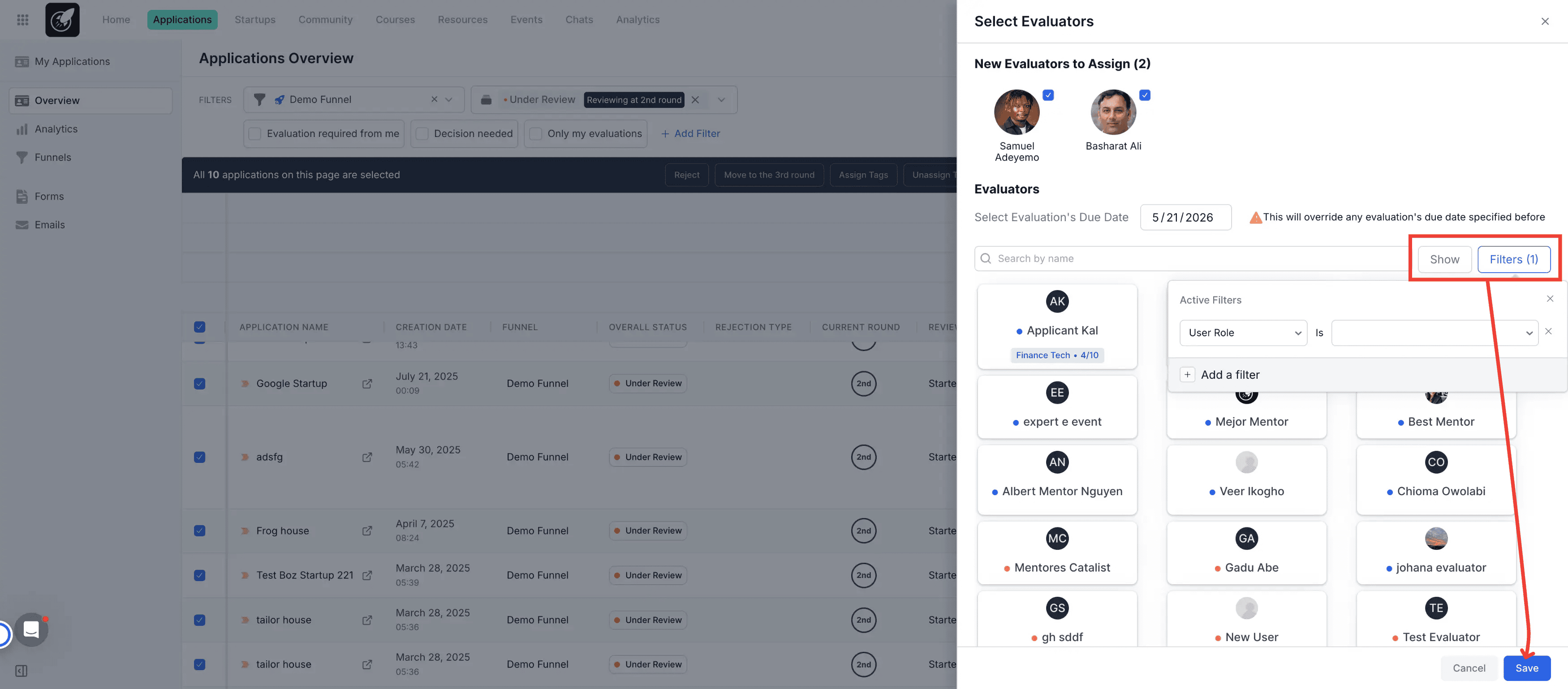Select the Resources tab

463,19
